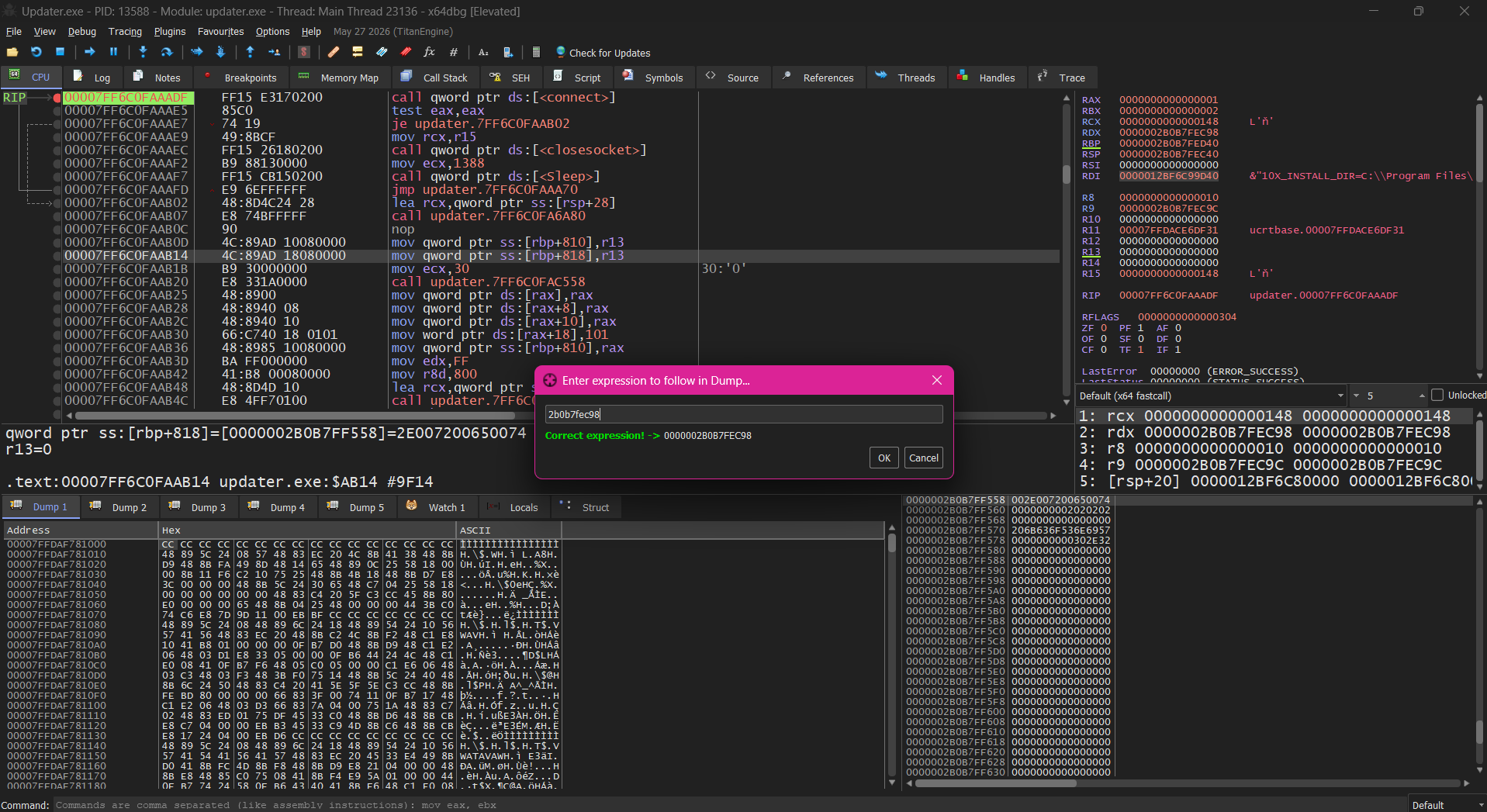Switch to the Memory Map tab
The height and width of the screenshot is (812, 1487).
click(x=339, y=78)
